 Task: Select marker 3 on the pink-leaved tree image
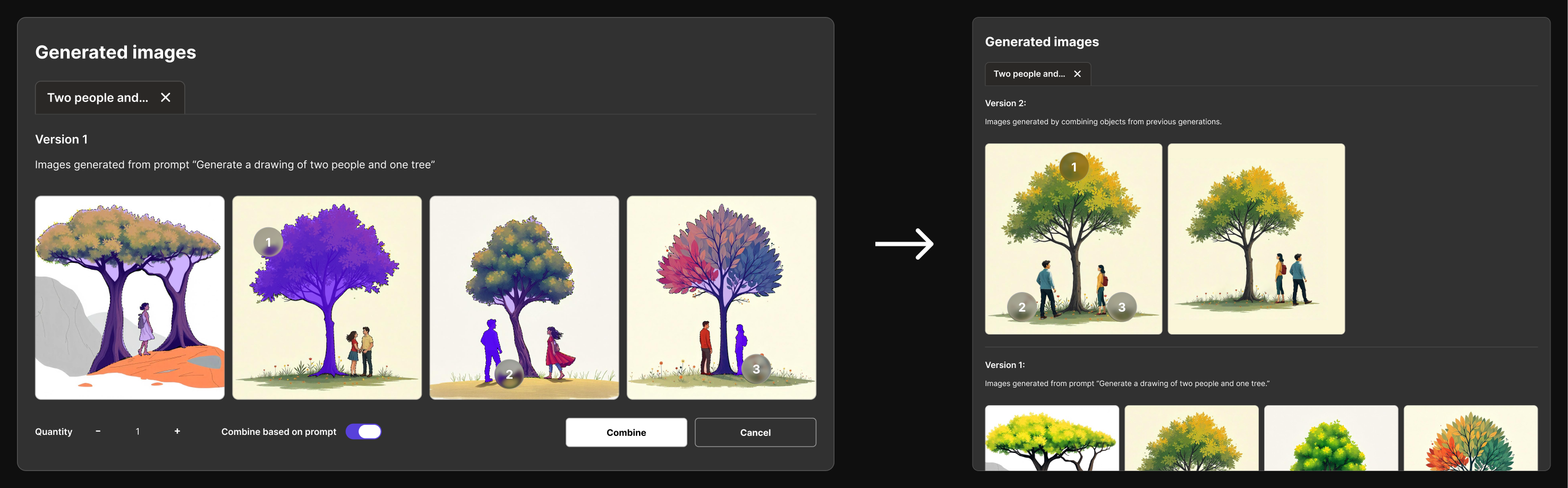tap(756, 367)
